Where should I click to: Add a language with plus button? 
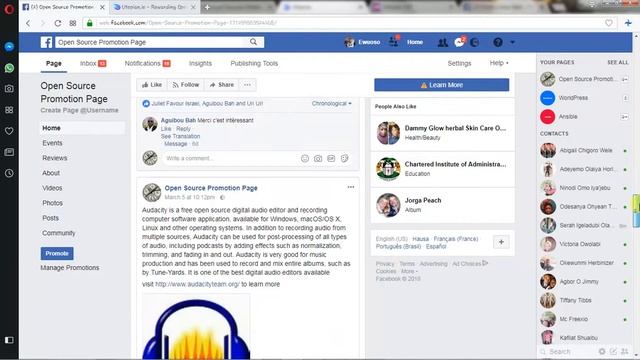[501, 242]
